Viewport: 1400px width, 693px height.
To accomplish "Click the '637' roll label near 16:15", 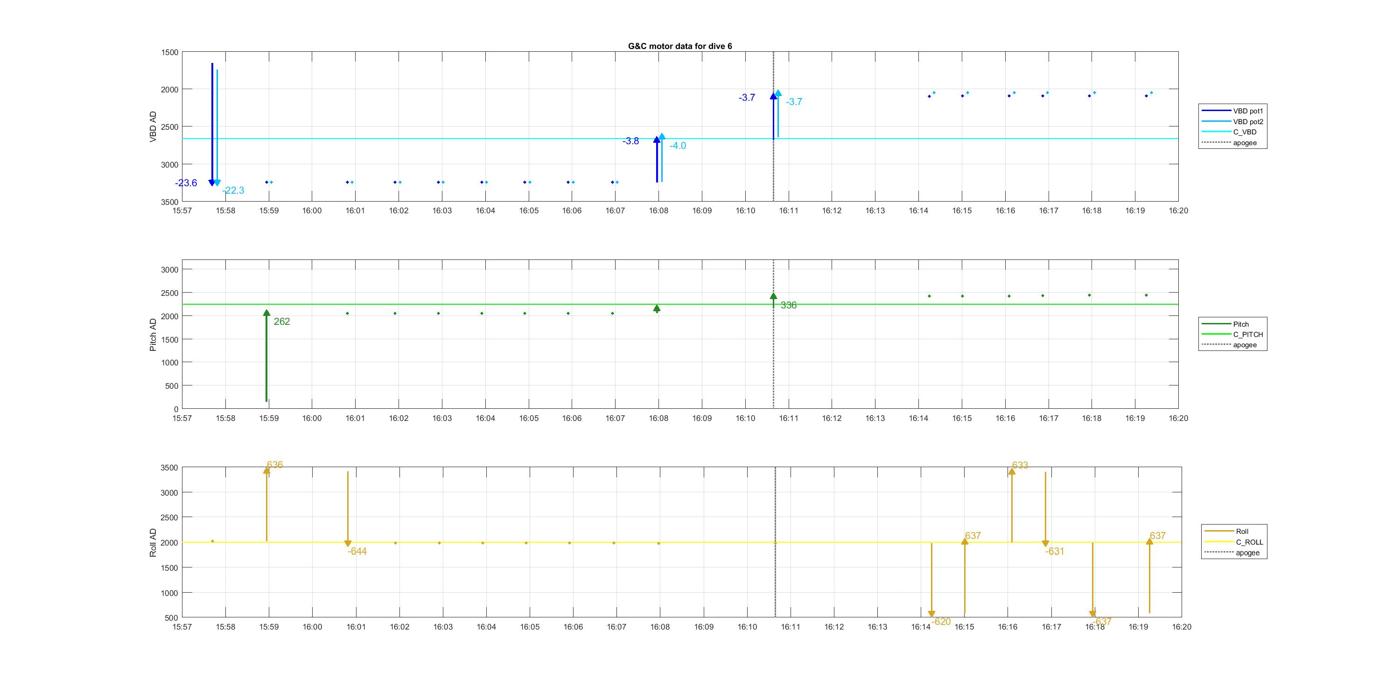I will [x=973, y=536].
